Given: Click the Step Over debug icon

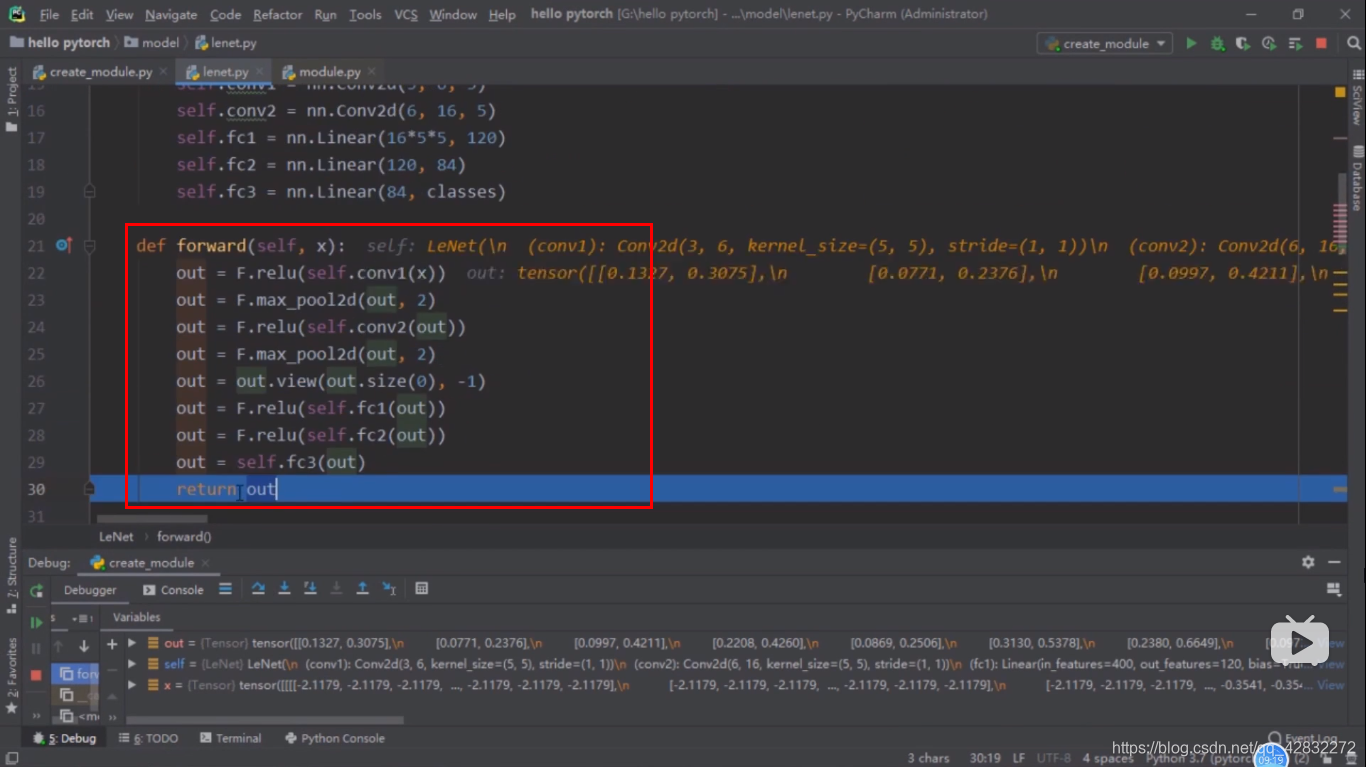Looking at the screenshot, I should pos(258,589).
